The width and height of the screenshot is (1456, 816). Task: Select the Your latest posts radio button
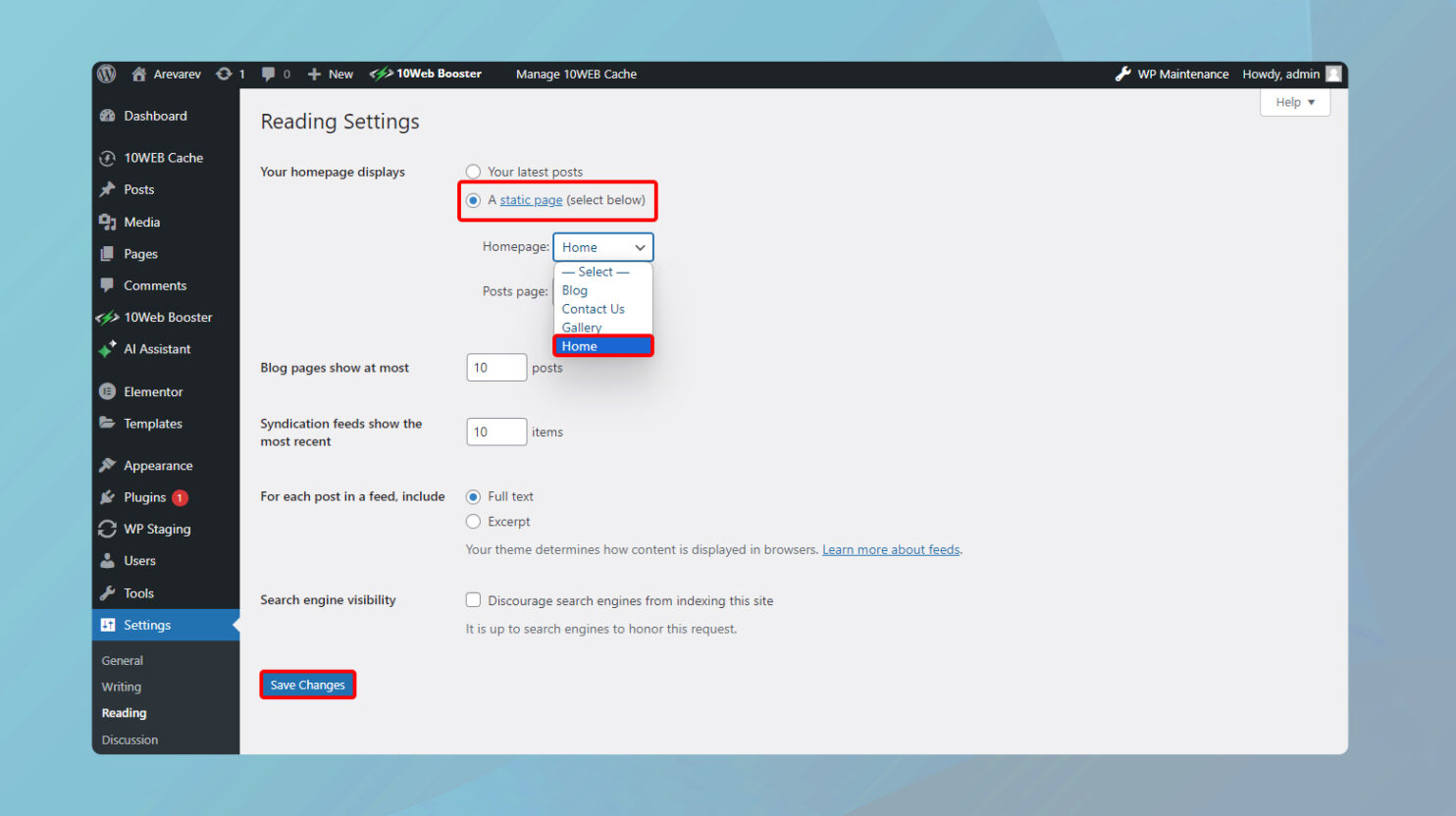(x=473, y=172)
